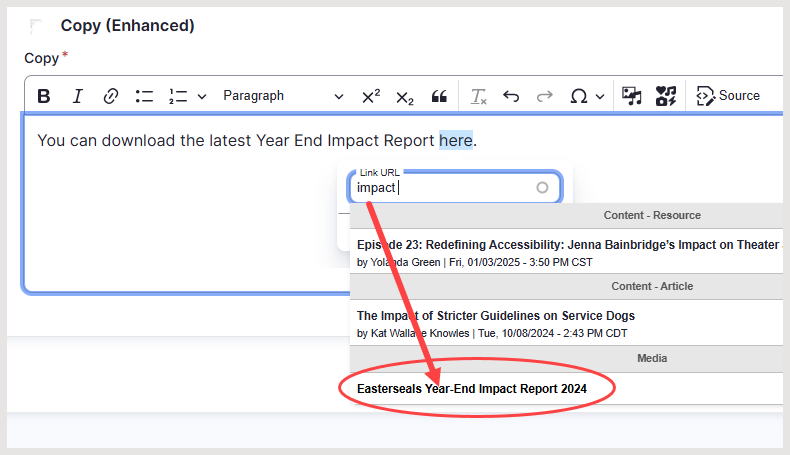The width and height of the screenshot is (790, 455).
Task: Click the media library icon with heart and music note
Action: click(x=666, y=96)
